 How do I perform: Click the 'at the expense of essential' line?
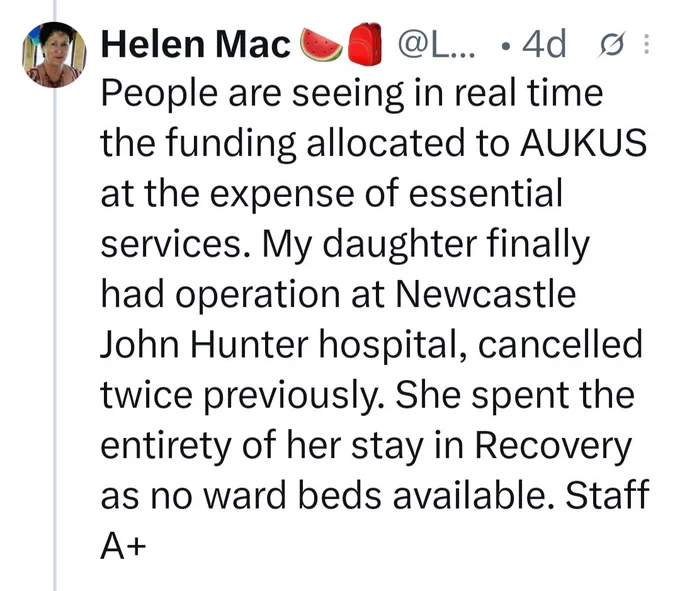pos(332,194)
